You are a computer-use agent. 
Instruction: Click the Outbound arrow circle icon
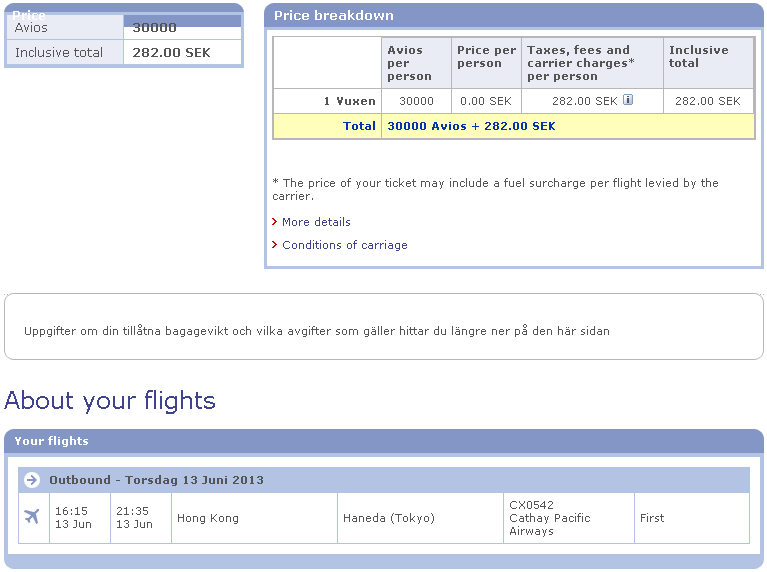pos(32,480)
